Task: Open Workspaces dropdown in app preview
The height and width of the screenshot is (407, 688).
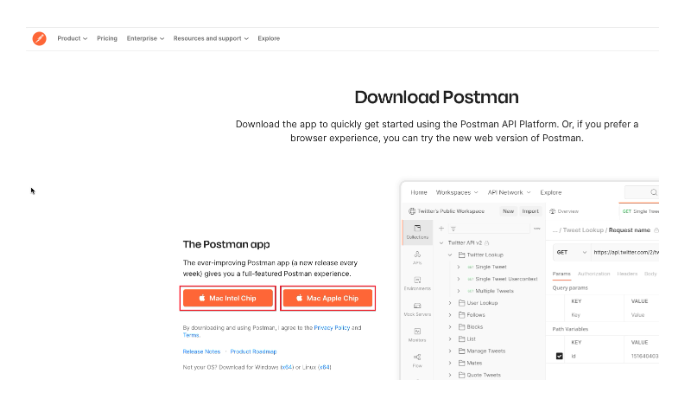Action: click(457, 193)
